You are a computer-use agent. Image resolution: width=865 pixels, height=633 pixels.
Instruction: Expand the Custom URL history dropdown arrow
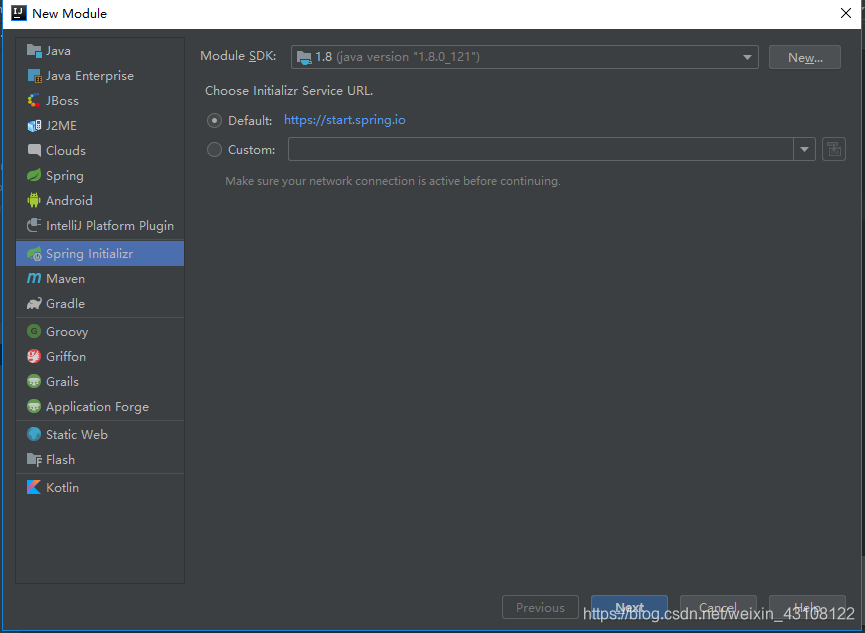click(804, 150)
